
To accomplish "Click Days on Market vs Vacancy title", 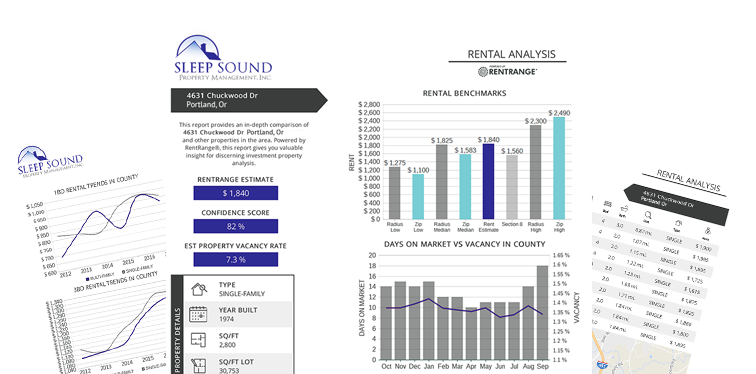I will click(x=465, y=244).
